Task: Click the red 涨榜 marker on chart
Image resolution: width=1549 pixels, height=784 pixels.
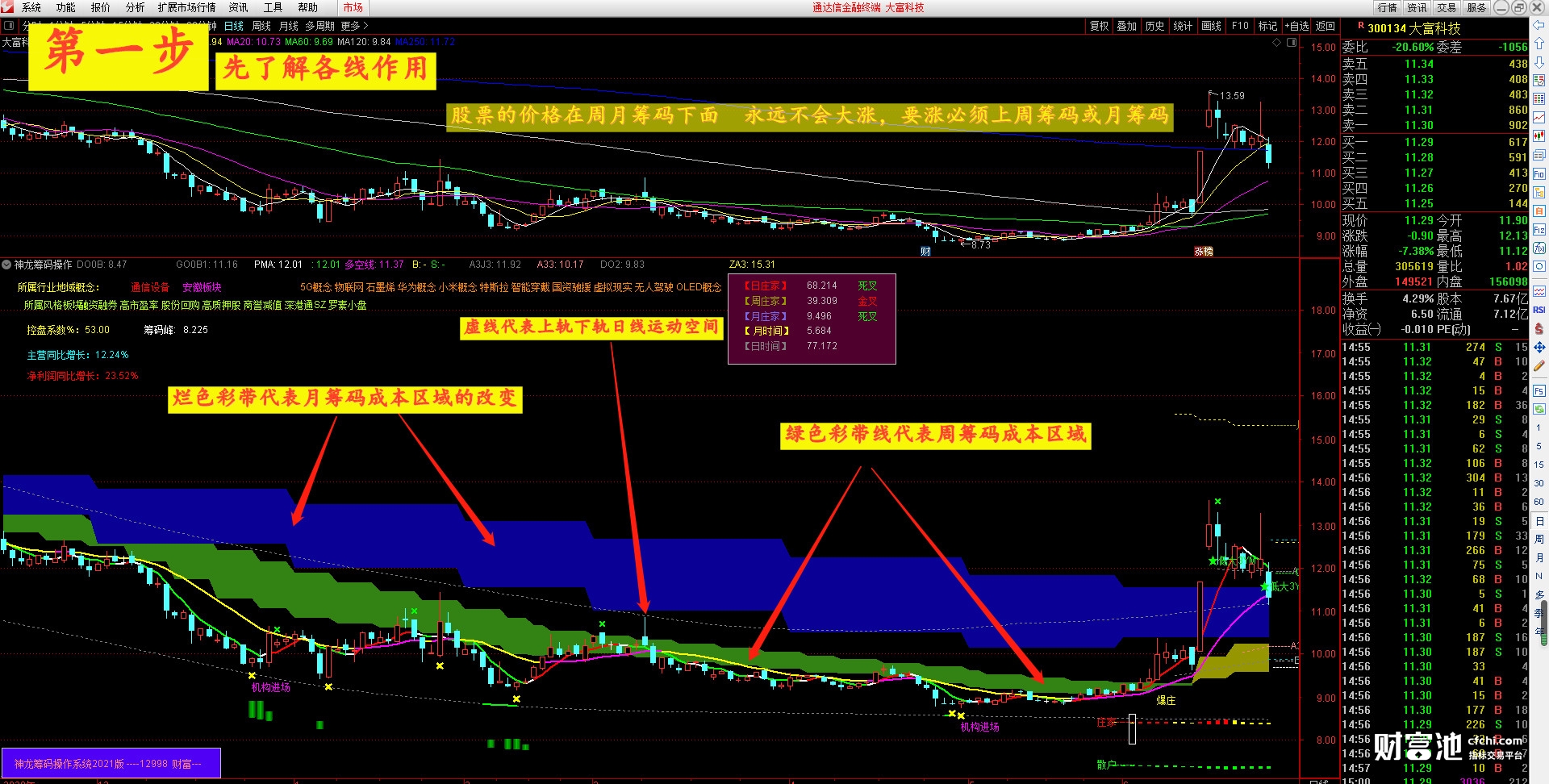Action: pos(1204,251)
